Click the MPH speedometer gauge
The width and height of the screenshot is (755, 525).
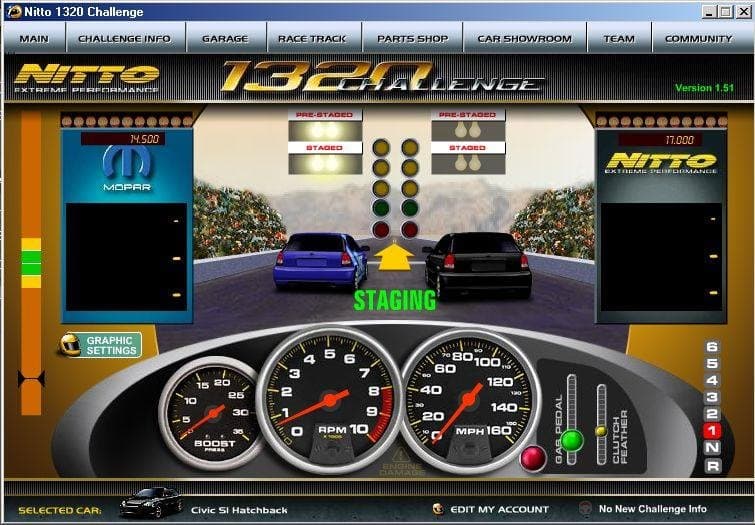pos(468,400)
